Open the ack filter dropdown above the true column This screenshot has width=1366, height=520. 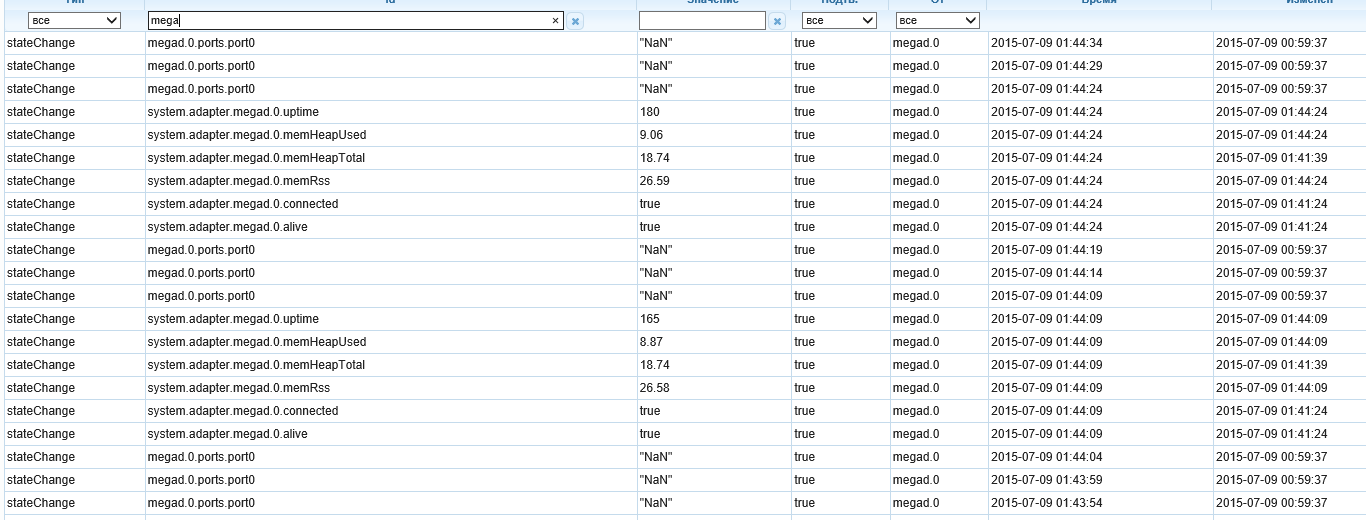tap(840, 20)
